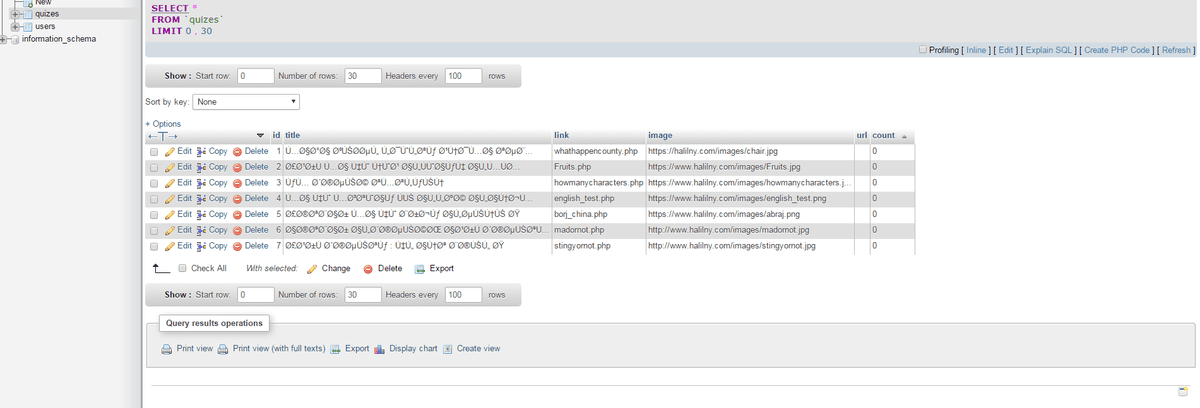Open the Sort by key dropdown

[246, 101]
